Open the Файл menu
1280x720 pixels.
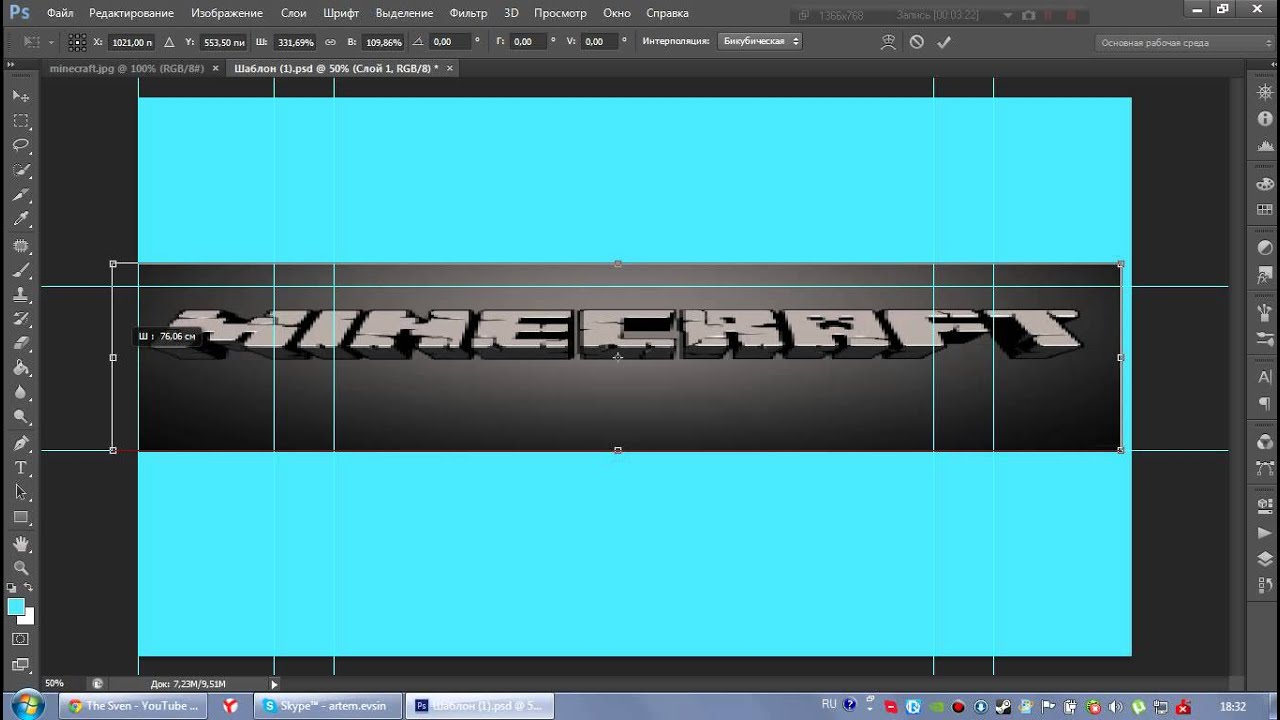click(60, 13)
